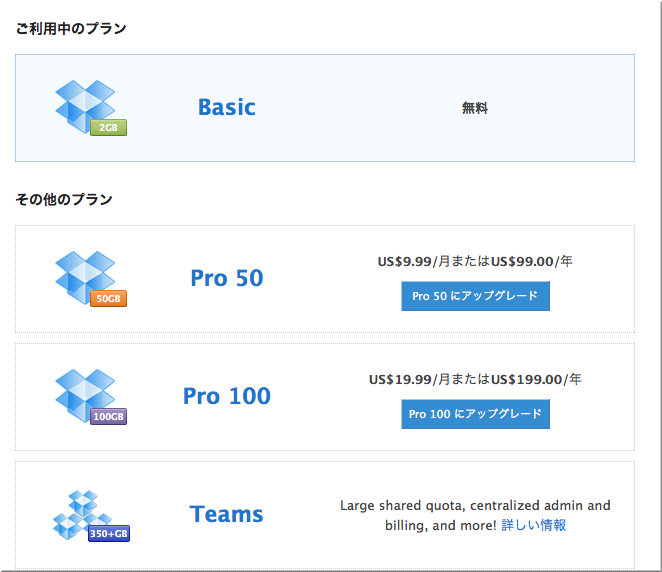Select the Basic plan title
662x572 pixels.
tap(227, 107)
